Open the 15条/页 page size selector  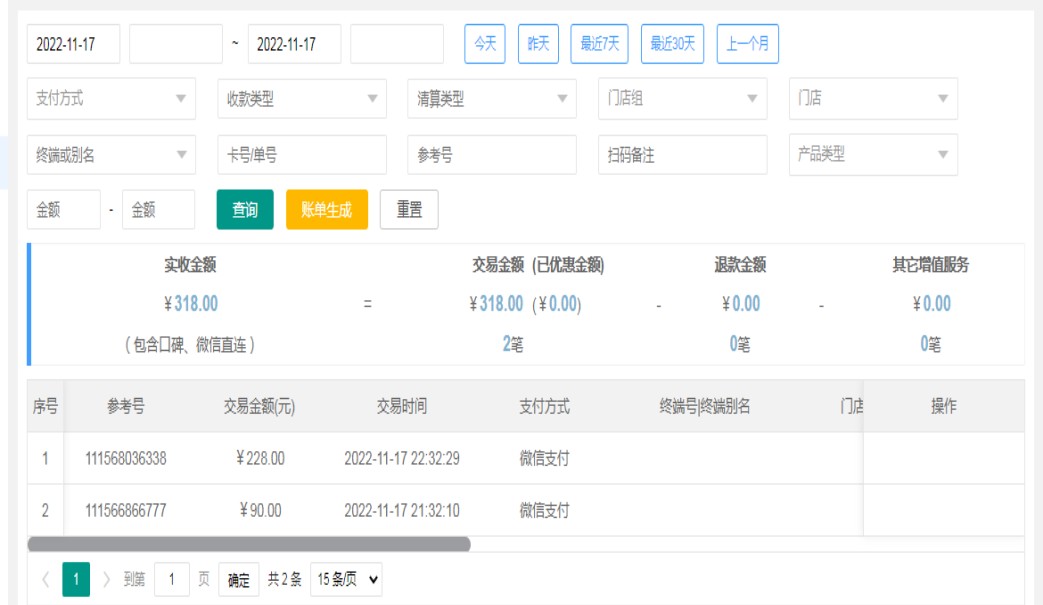click(x=346, y=580)
